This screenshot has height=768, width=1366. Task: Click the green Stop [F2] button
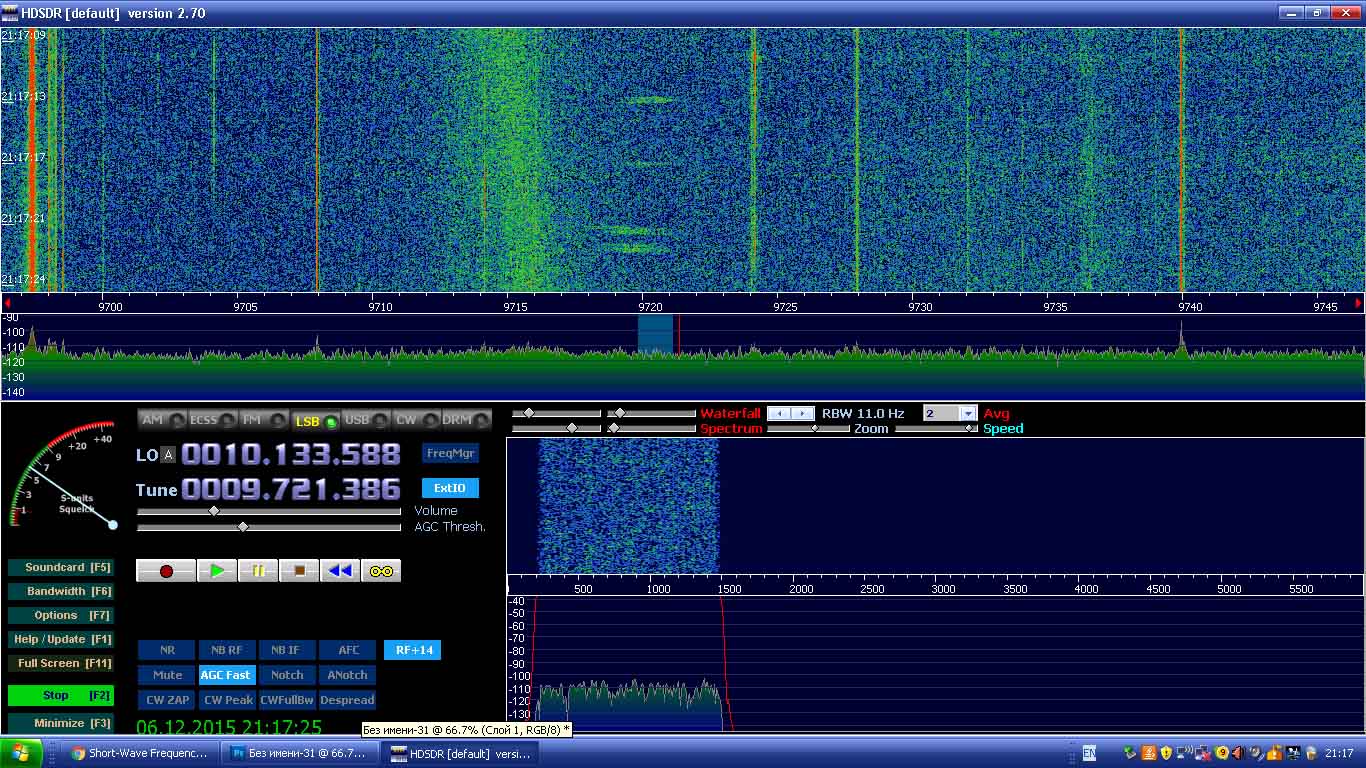60,695
